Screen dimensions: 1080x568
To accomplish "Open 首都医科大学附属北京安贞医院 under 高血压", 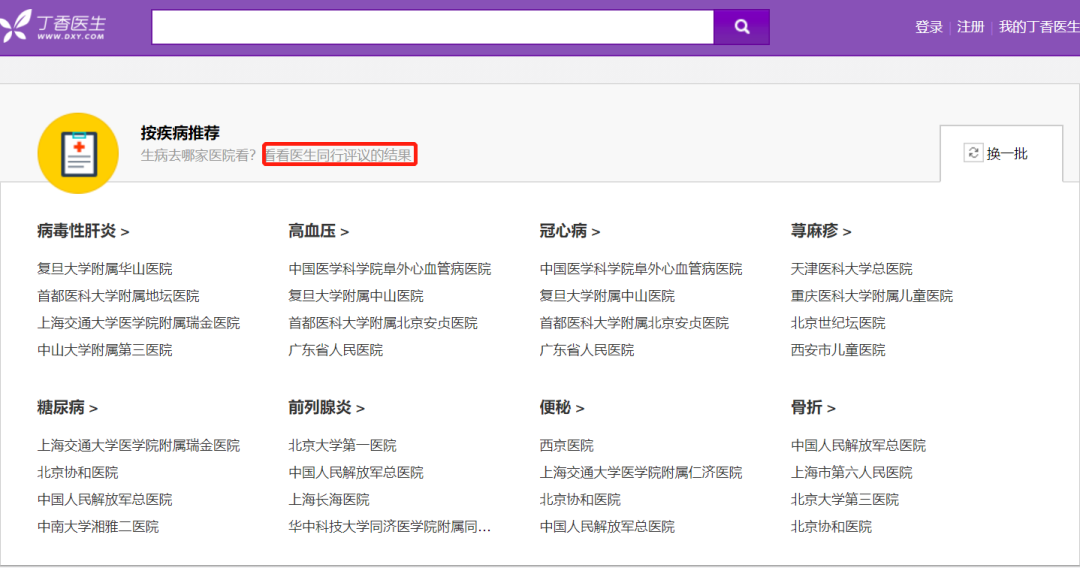I will coord(383,323).
